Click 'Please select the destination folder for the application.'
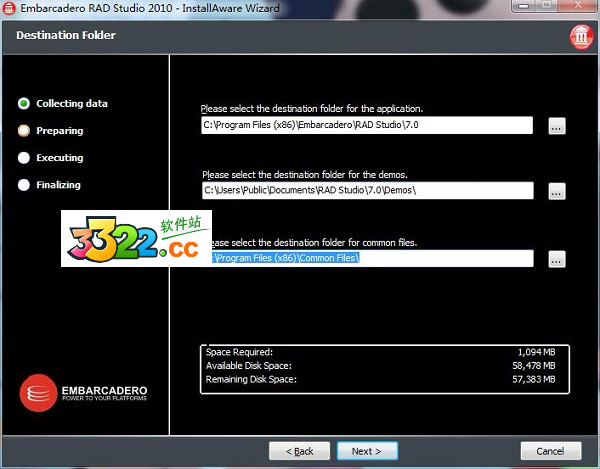600x469 pixels. (312, 109)
